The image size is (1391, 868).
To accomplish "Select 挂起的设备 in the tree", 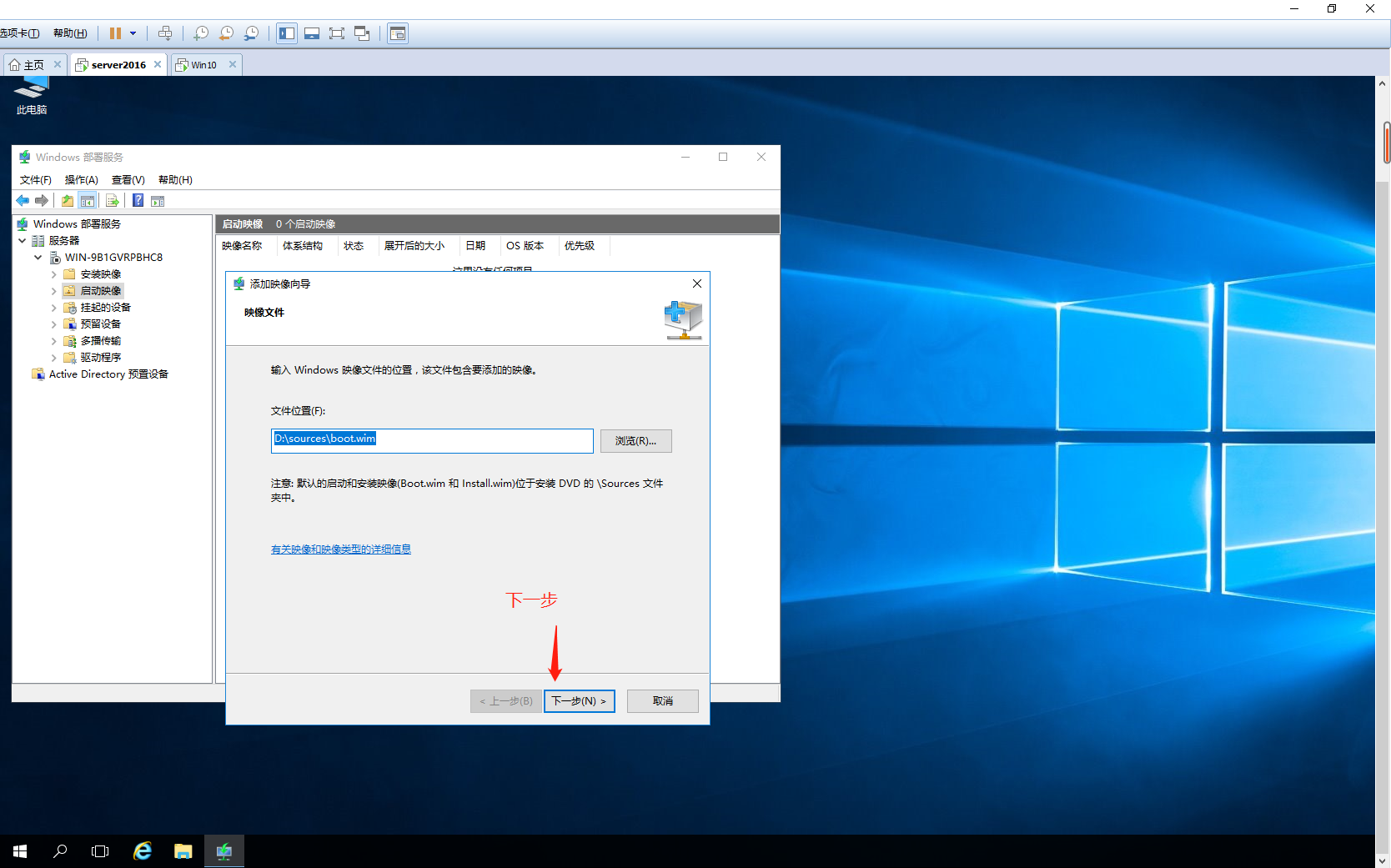I will pyautogui.click(x=105, y=308).
